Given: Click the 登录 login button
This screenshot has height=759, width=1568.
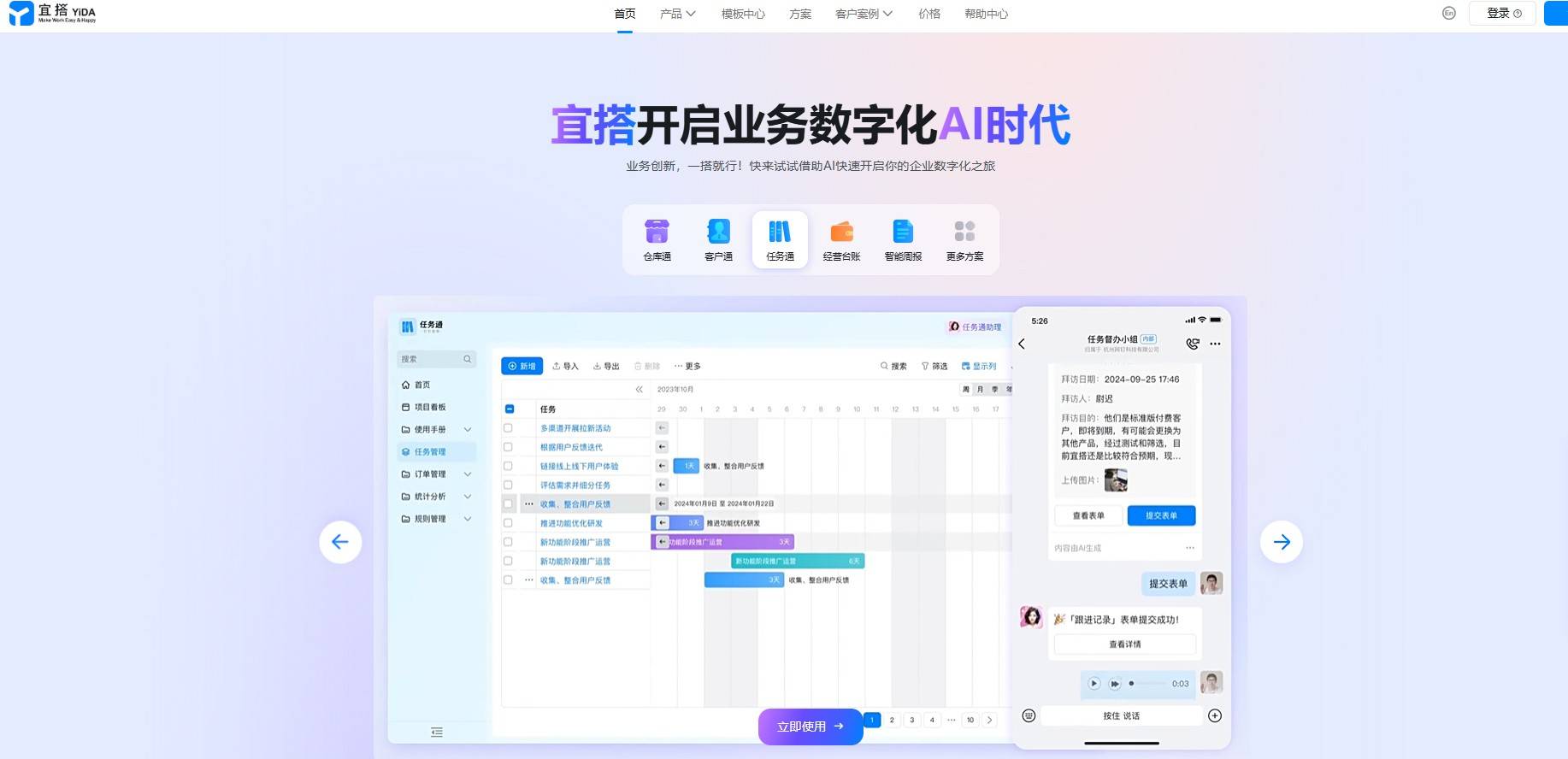Looking at the screenshot, I should click(x=1503, y=14).
